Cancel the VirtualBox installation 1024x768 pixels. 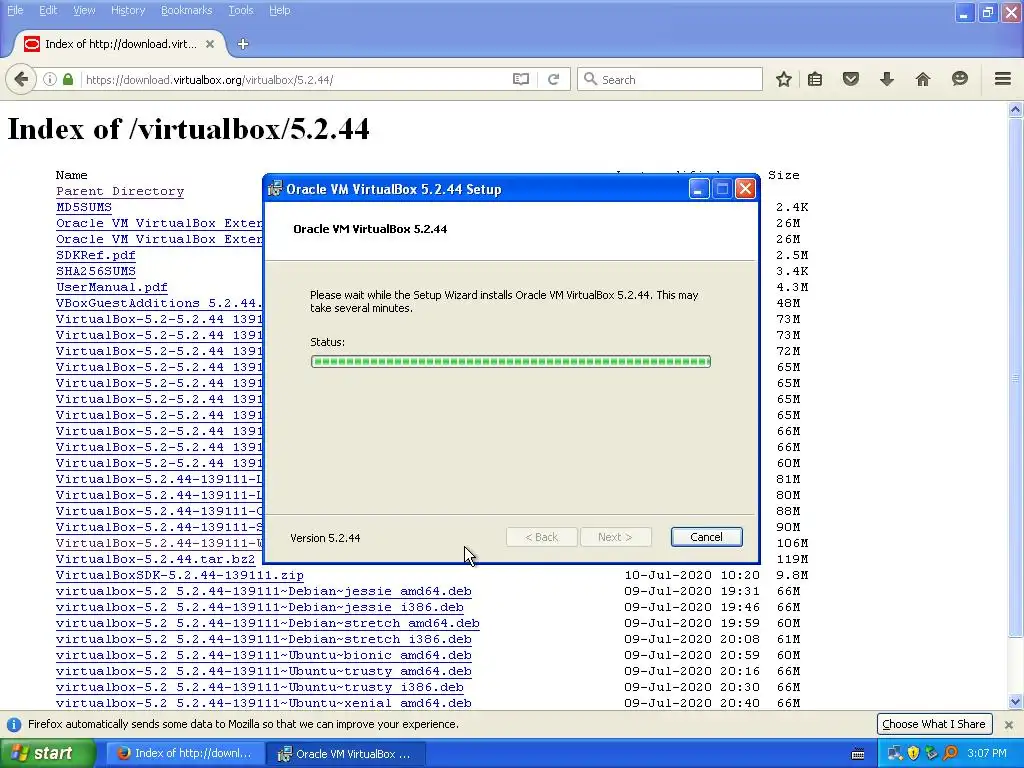(706, 537)
